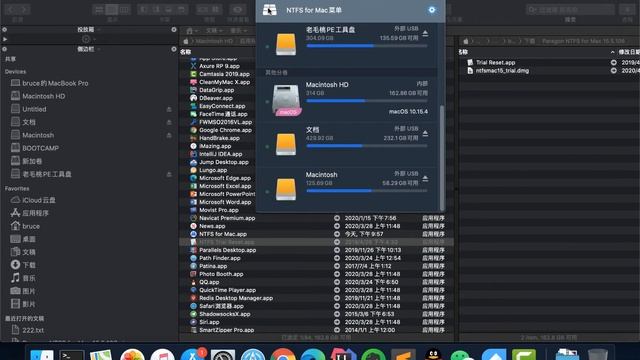Eject the Macintosh USB drive in NTFS menu
640x360 pixels.
click(x=425, y=178)
